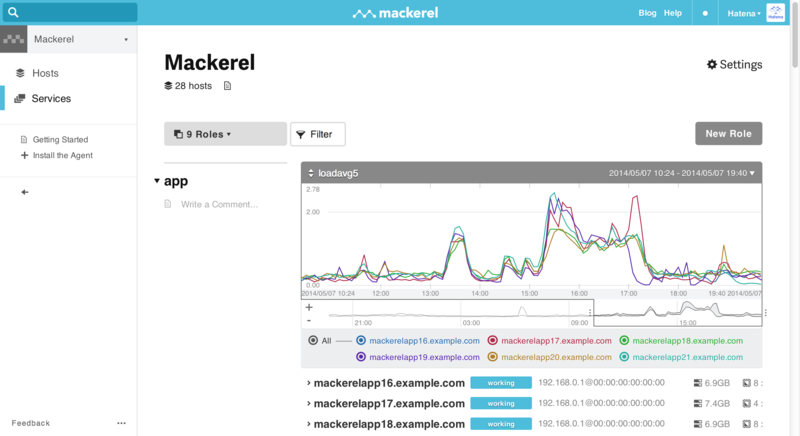
Task: Click memory icon in mackerelapp17 row
Action: 697,403
